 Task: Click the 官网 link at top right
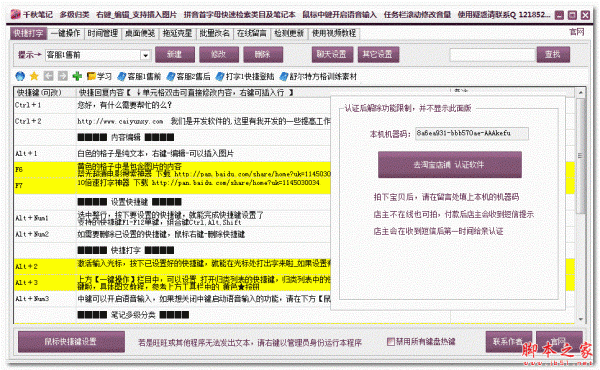(x=577, y=32)
